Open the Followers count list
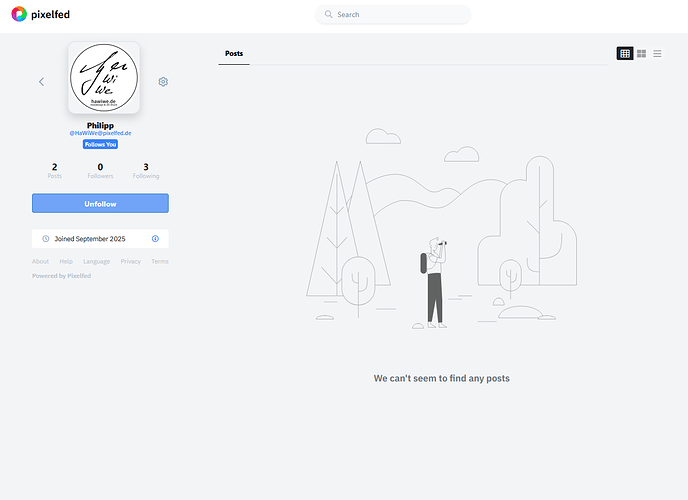The image size is (688, 500). (x=100, y=171)
